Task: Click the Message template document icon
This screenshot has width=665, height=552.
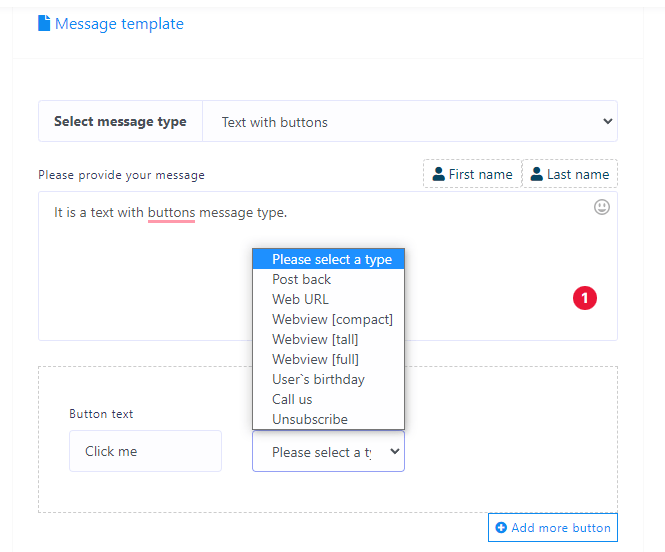Action: click(x=44, y=23)
